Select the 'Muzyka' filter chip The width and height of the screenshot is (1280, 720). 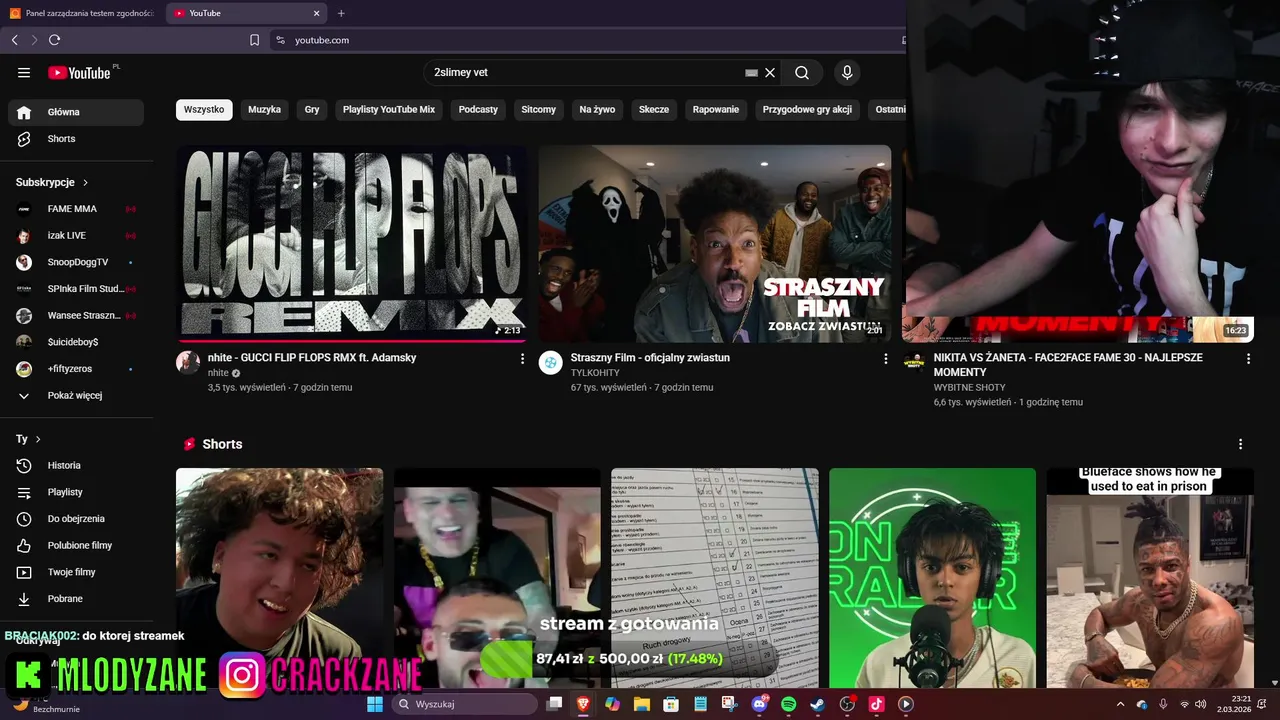click(x=264, y=109)
